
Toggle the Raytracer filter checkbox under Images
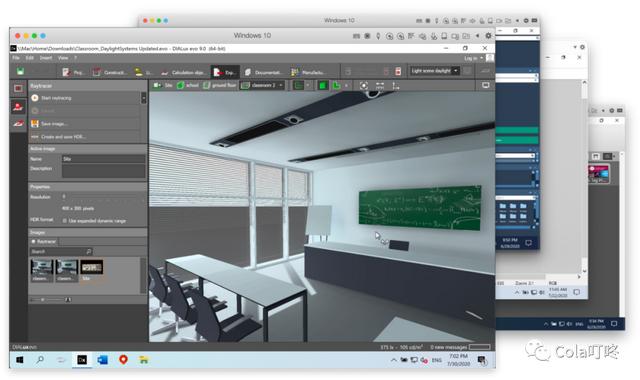point(33,242)
